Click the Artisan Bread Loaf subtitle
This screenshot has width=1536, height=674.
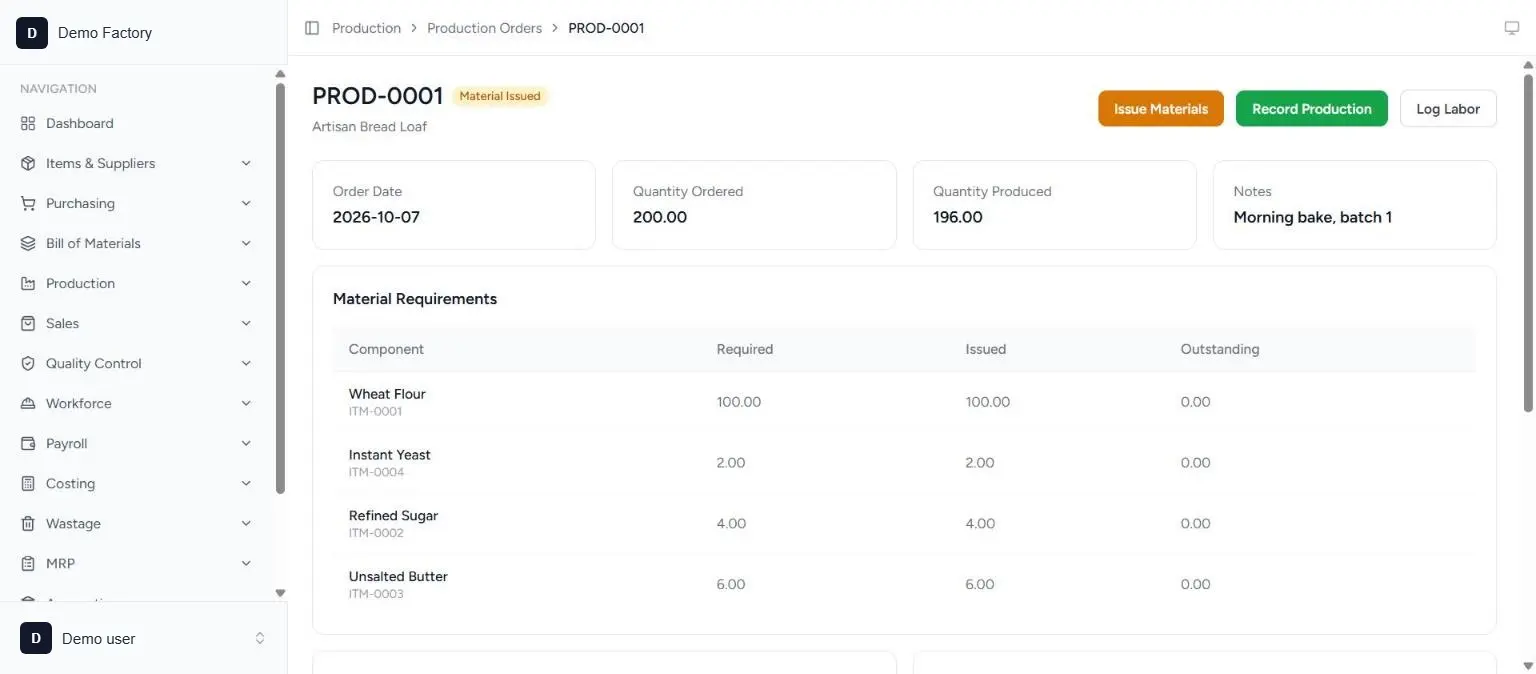(x=370, y=127)
